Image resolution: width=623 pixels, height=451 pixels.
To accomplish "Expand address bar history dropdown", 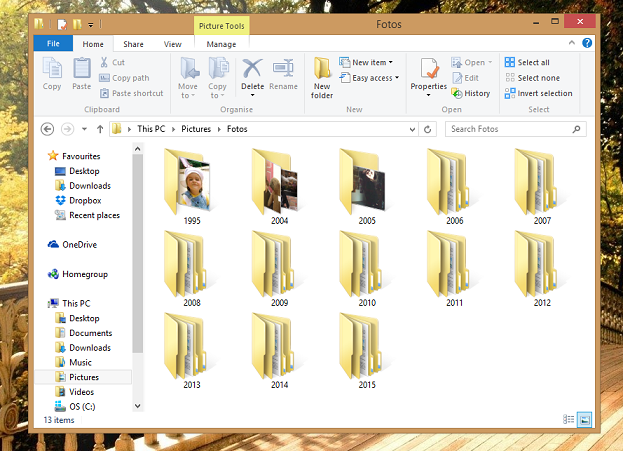I will pos(412,129).
